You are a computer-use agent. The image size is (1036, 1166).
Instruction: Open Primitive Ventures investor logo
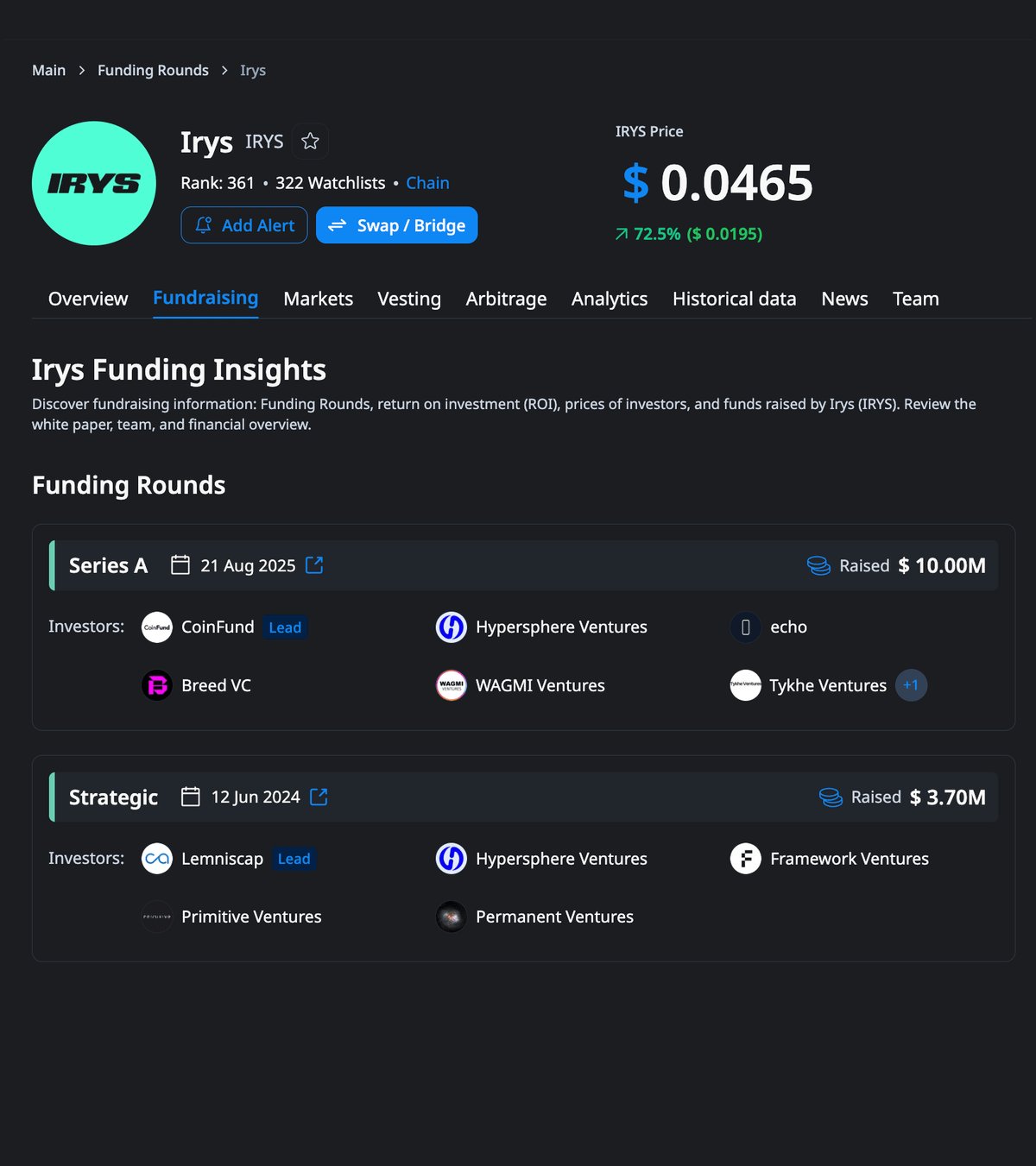point(157,917)
